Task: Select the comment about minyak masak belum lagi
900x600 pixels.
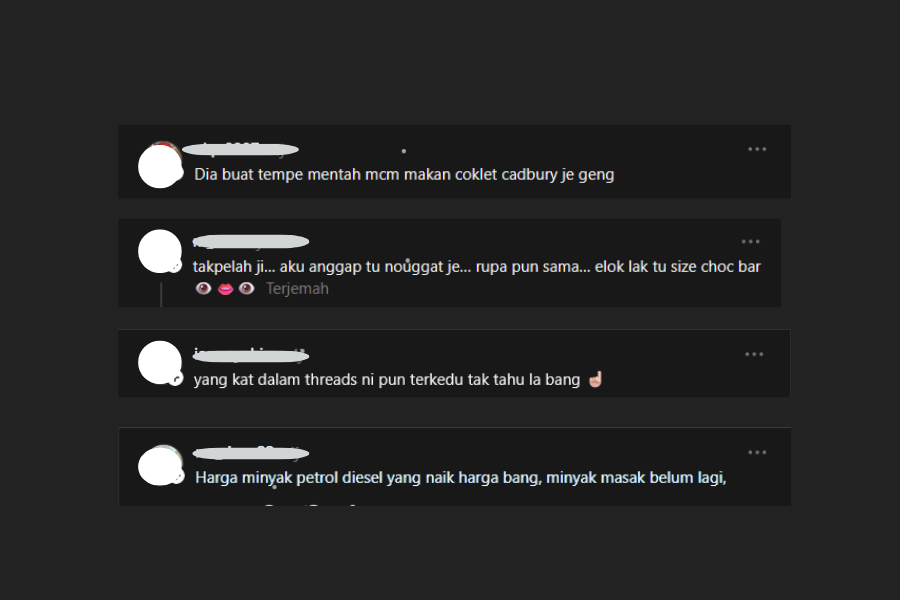Action: [461, 478]
